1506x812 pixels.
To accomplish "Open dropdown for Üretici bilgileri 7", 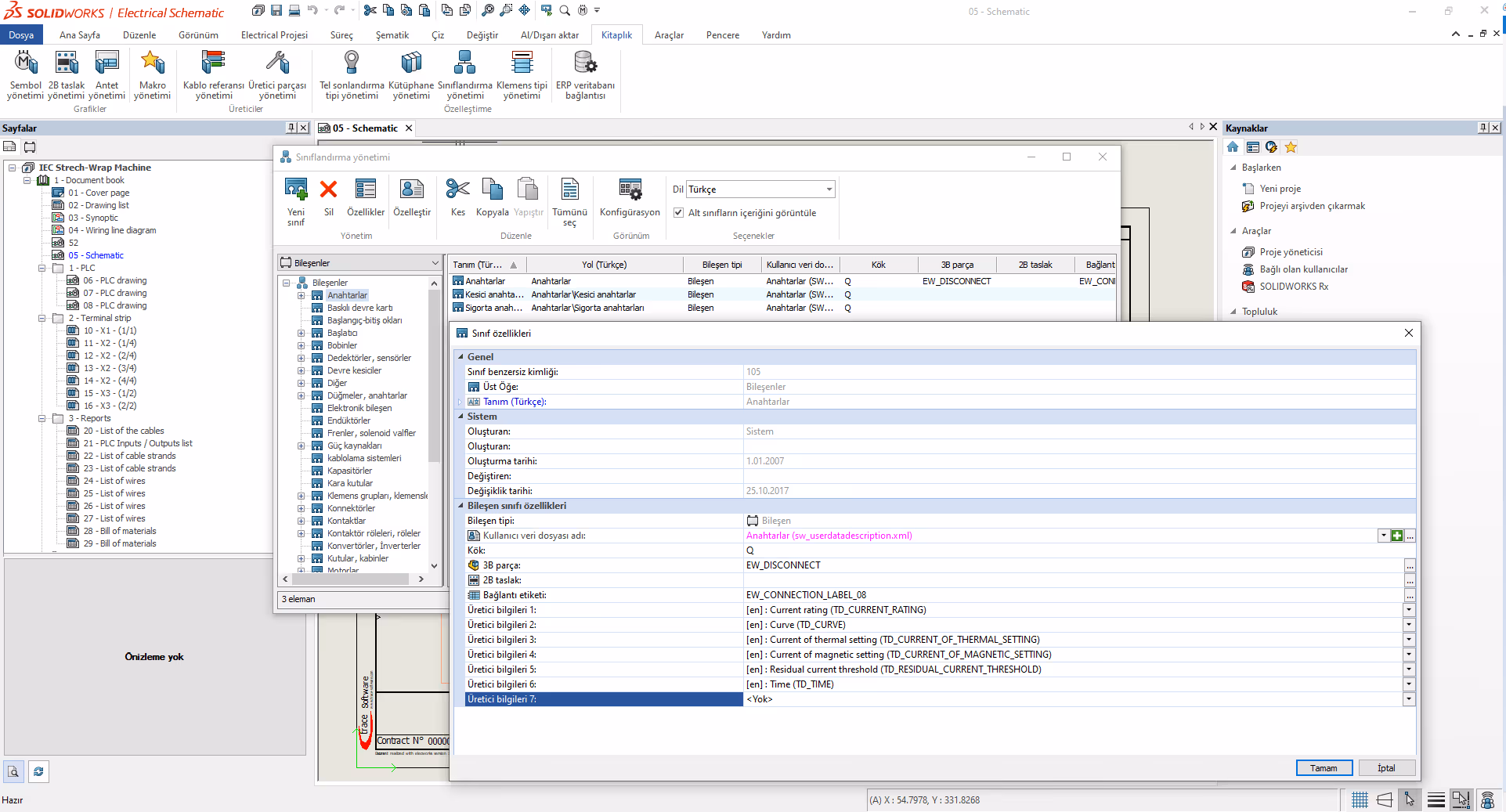I will (x=1409, y=699).
